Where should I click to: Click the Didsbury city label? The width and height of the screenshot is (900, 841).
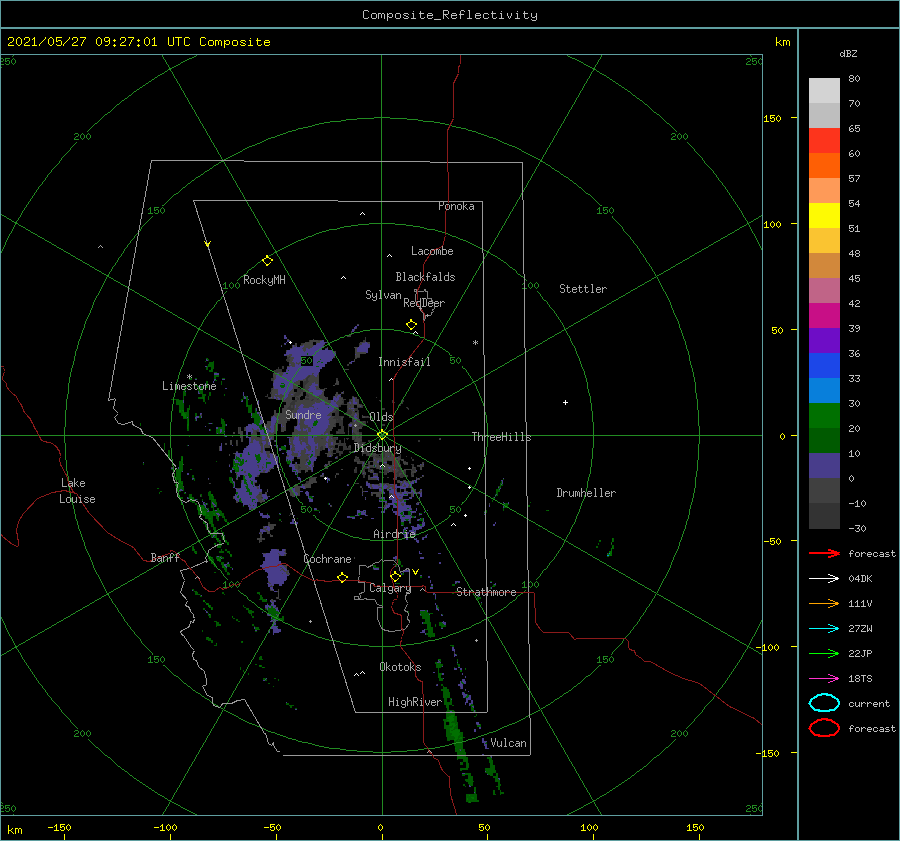[x=378, y=448]
